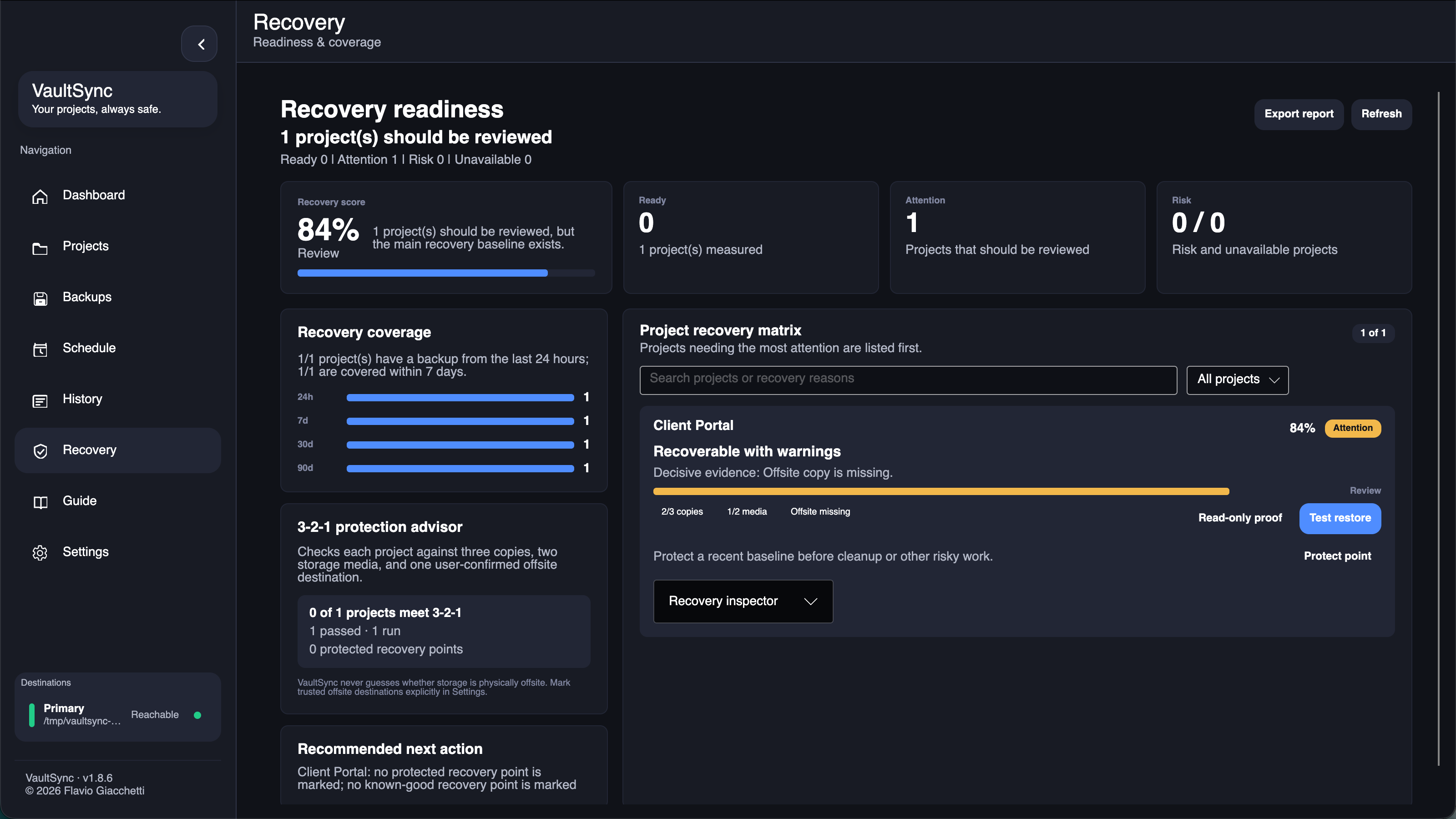Select the Primary destination entry

pos(117,715)
